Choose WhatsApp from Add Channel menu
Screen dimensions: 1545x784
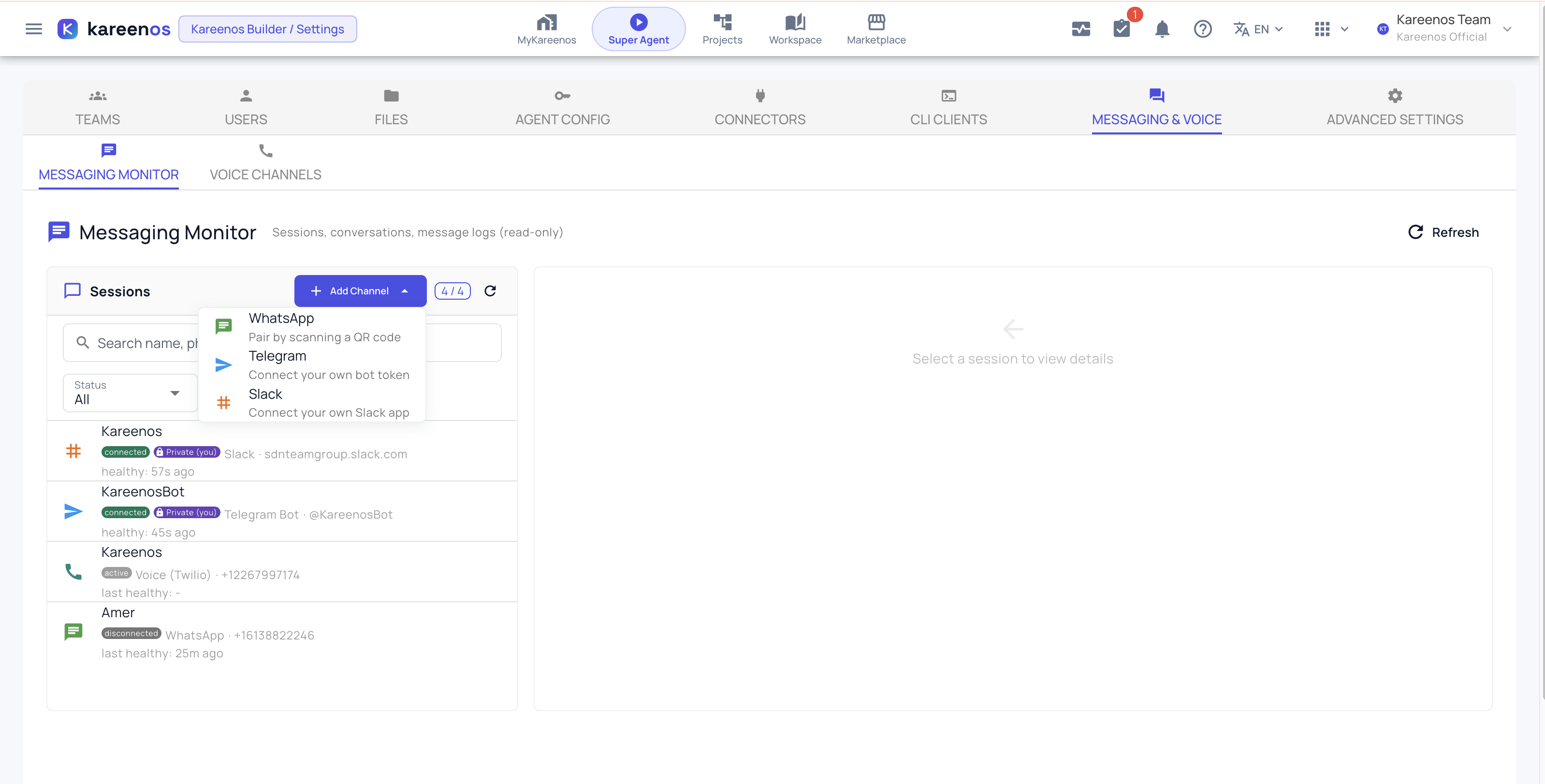point(312,327)
